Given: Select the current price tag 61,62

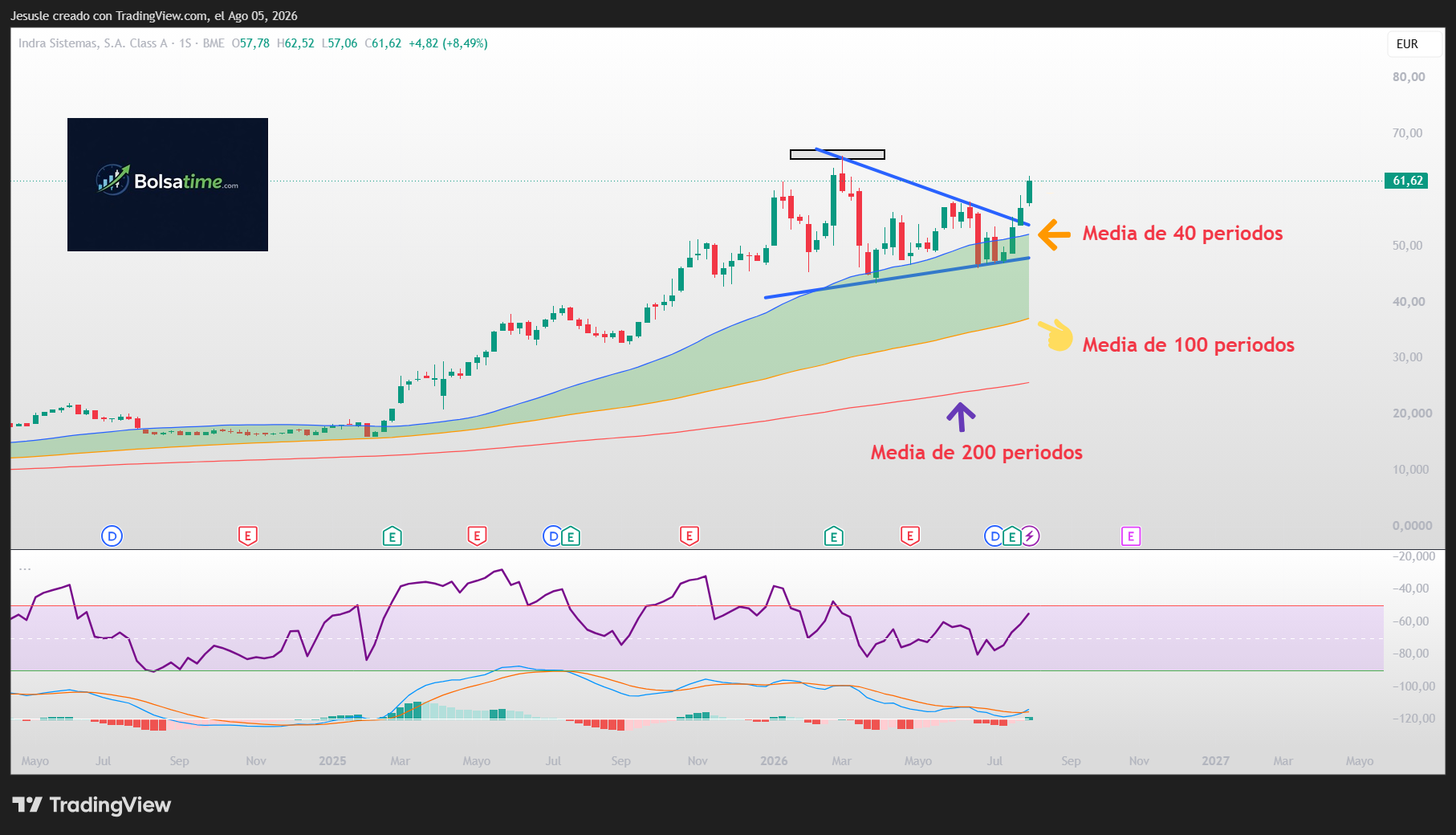Looking at the screenshot, I should pos(1407,181).
